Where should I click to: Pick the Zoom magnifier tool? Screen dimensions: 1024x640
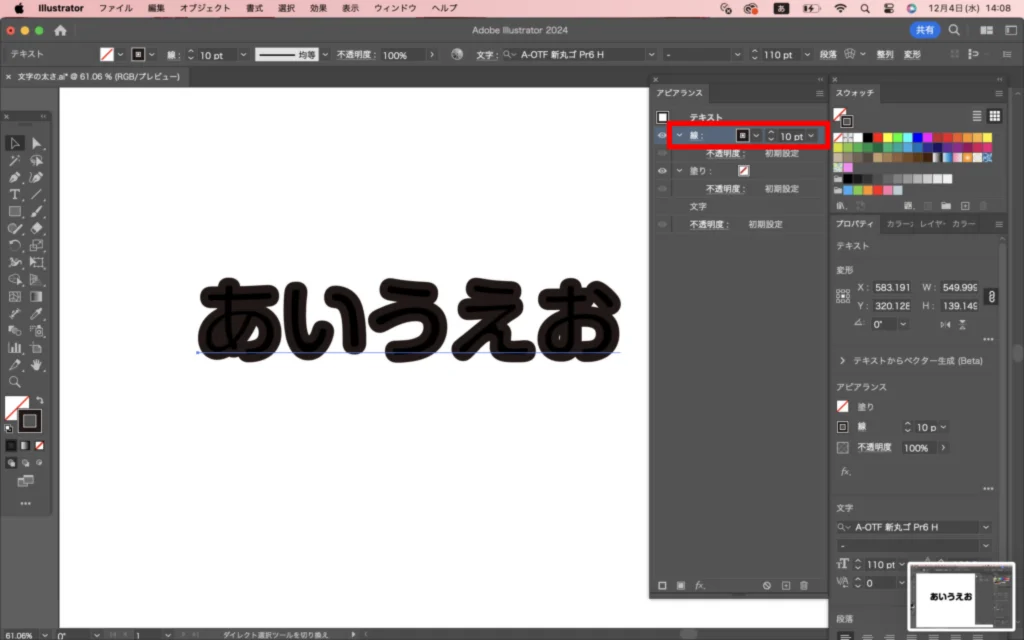coord(15,382)
